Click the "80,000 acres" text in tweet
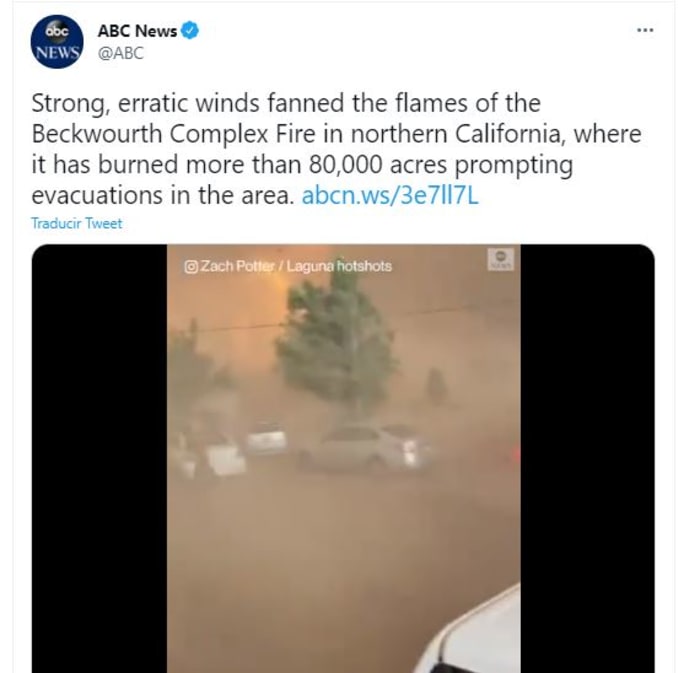 pyautogui.click(x=377, y=165)
